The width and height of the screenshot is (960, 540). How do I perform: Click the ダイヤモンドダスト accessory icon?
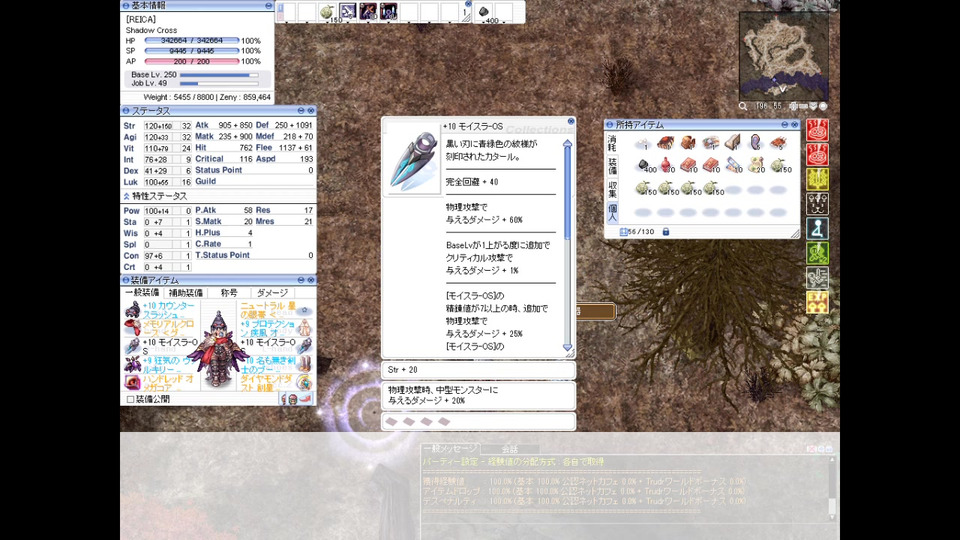coord(304,383)
